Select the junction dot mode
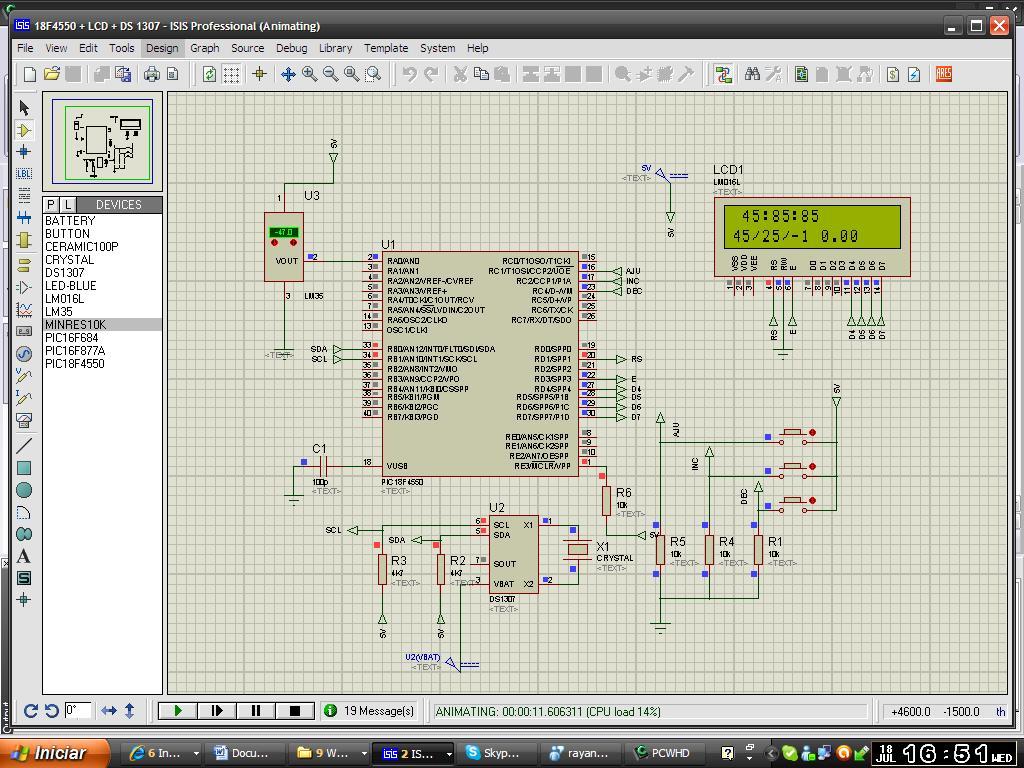The image size is (1024, 768). click(x=24, y=152)
